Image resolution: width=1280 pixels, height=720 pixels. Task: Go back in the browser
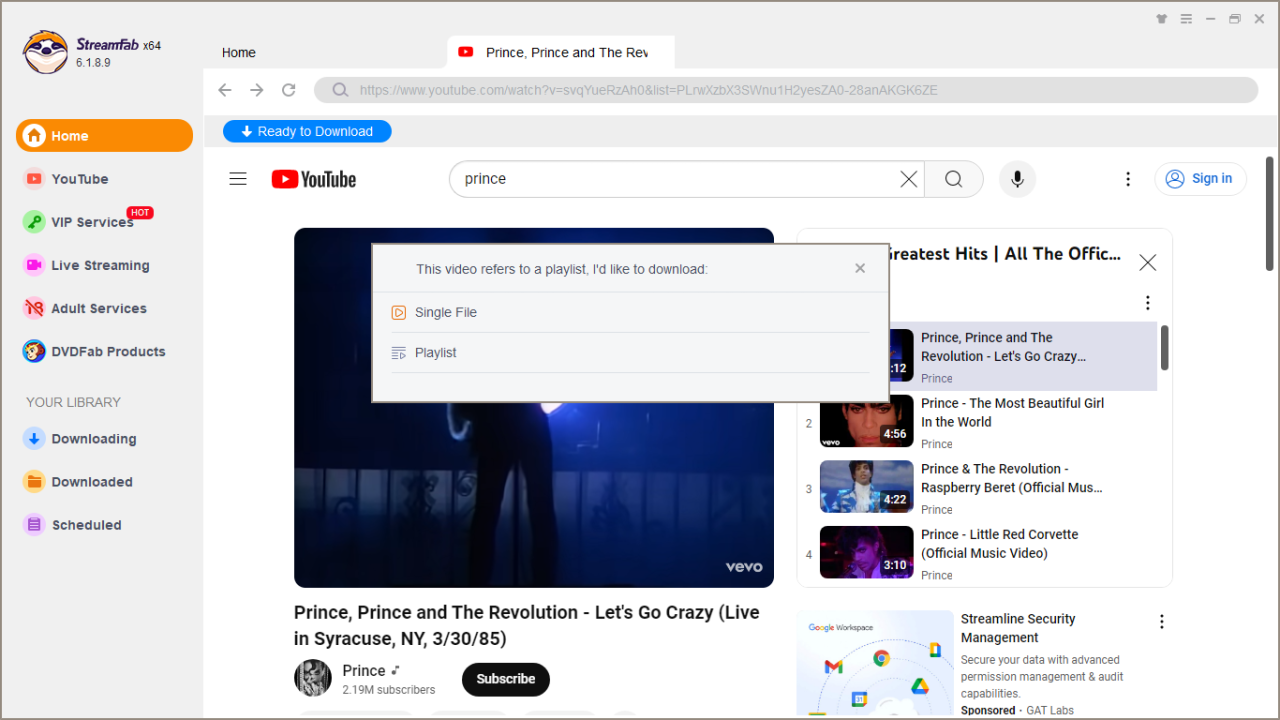click(225, 90)
